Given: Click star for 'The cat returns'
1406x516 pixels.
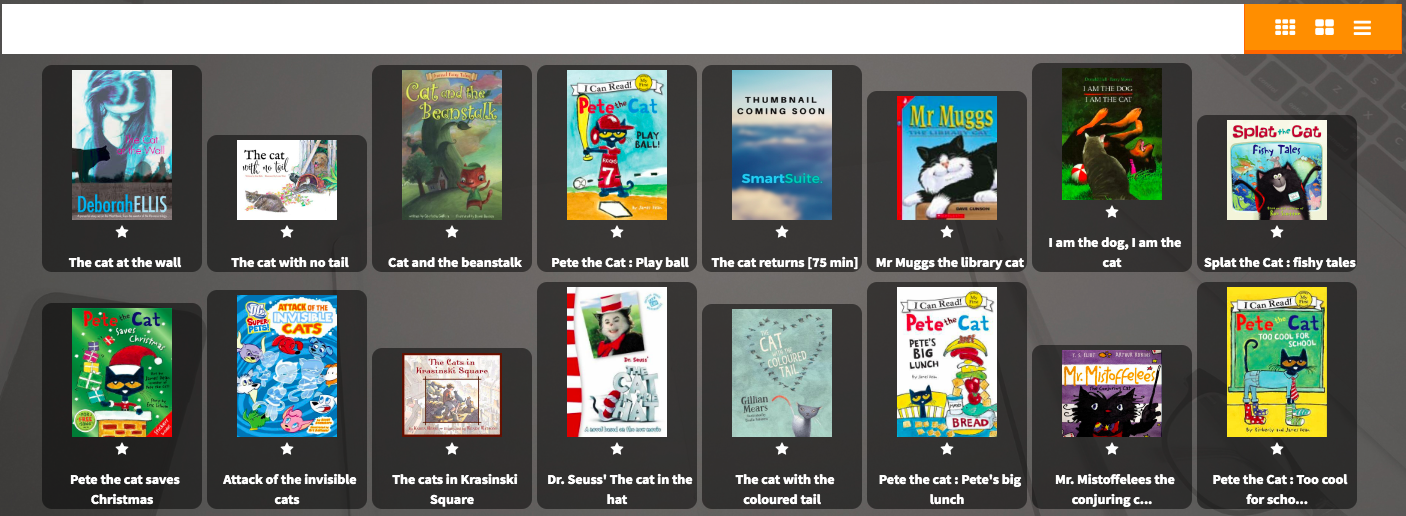Looking at the screenshot, I should point(782,232).
